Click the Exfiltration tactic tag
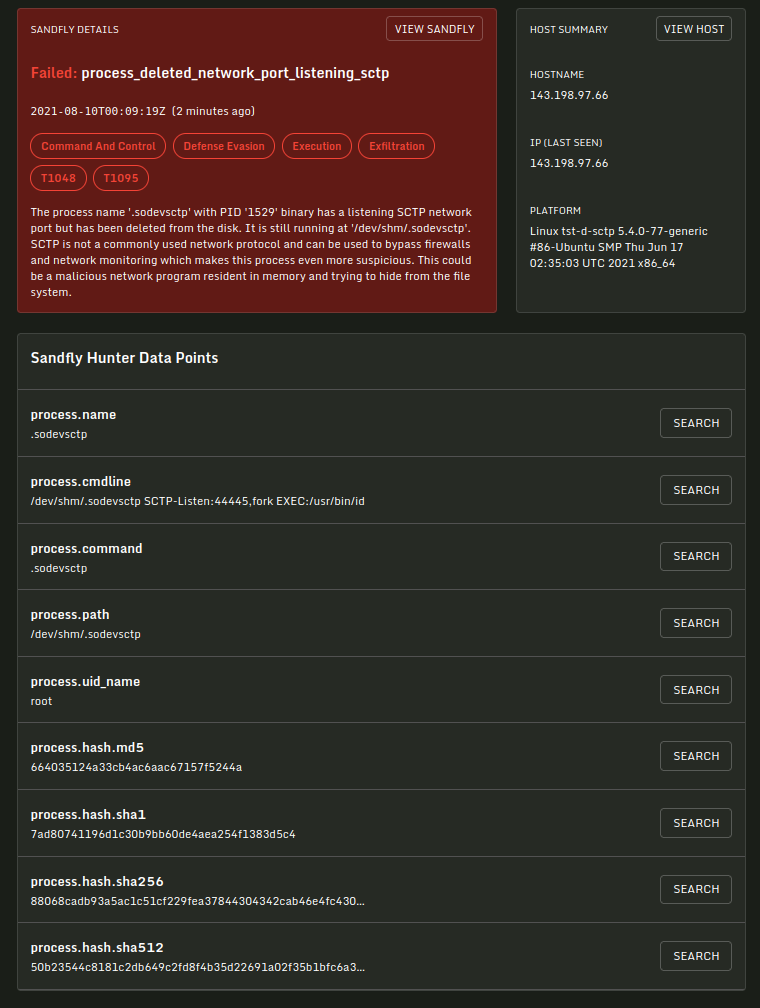Screen dimensions: 760x1008 coord(397,146)
